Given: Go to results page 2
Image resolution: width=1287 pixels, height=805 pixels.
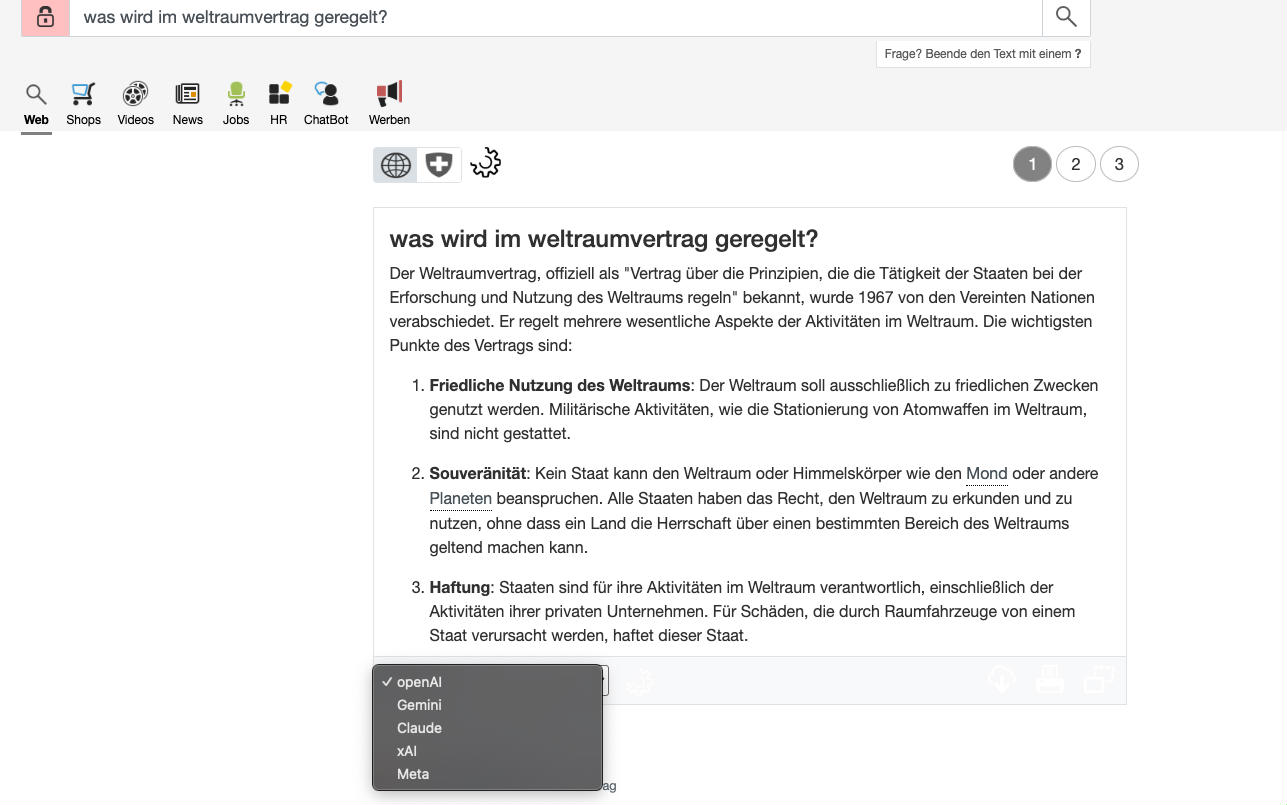Looking at the screenshot, I should coord(1076,164).
